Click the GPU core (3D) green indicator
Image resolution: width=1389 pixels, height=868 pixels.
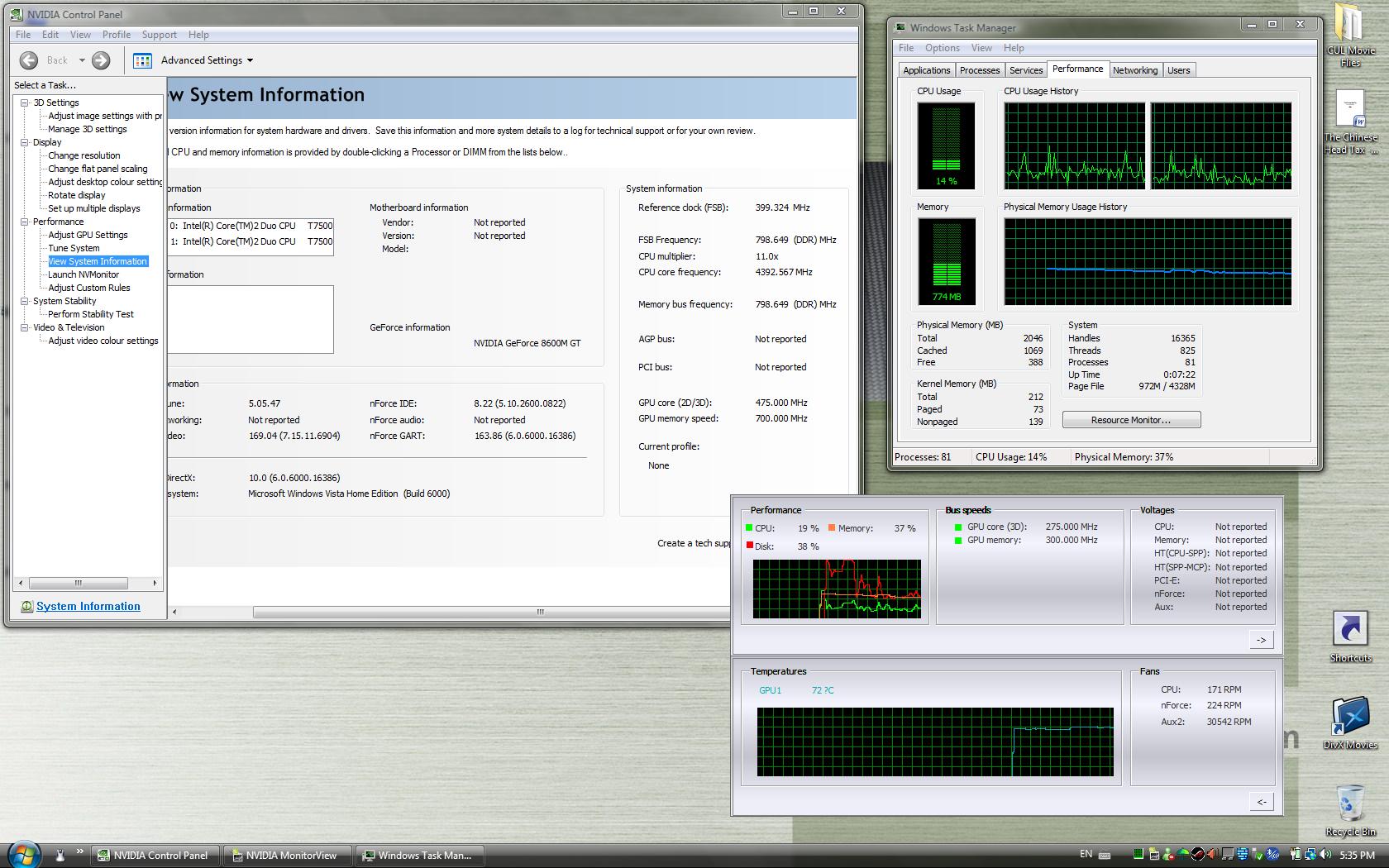tap(958, 527)
